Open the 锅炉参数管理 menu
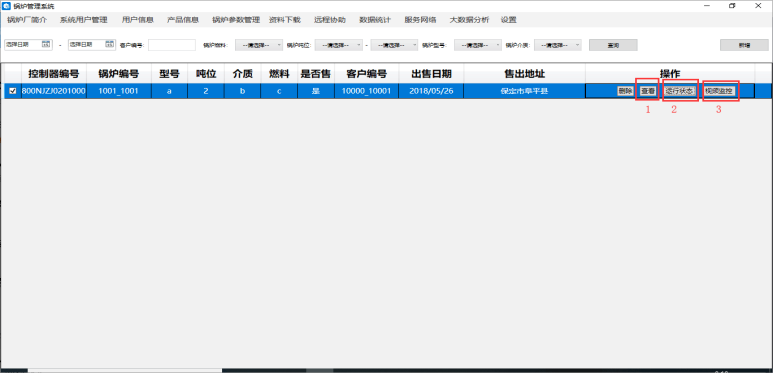The image size is (774, 373). [236, 20]
